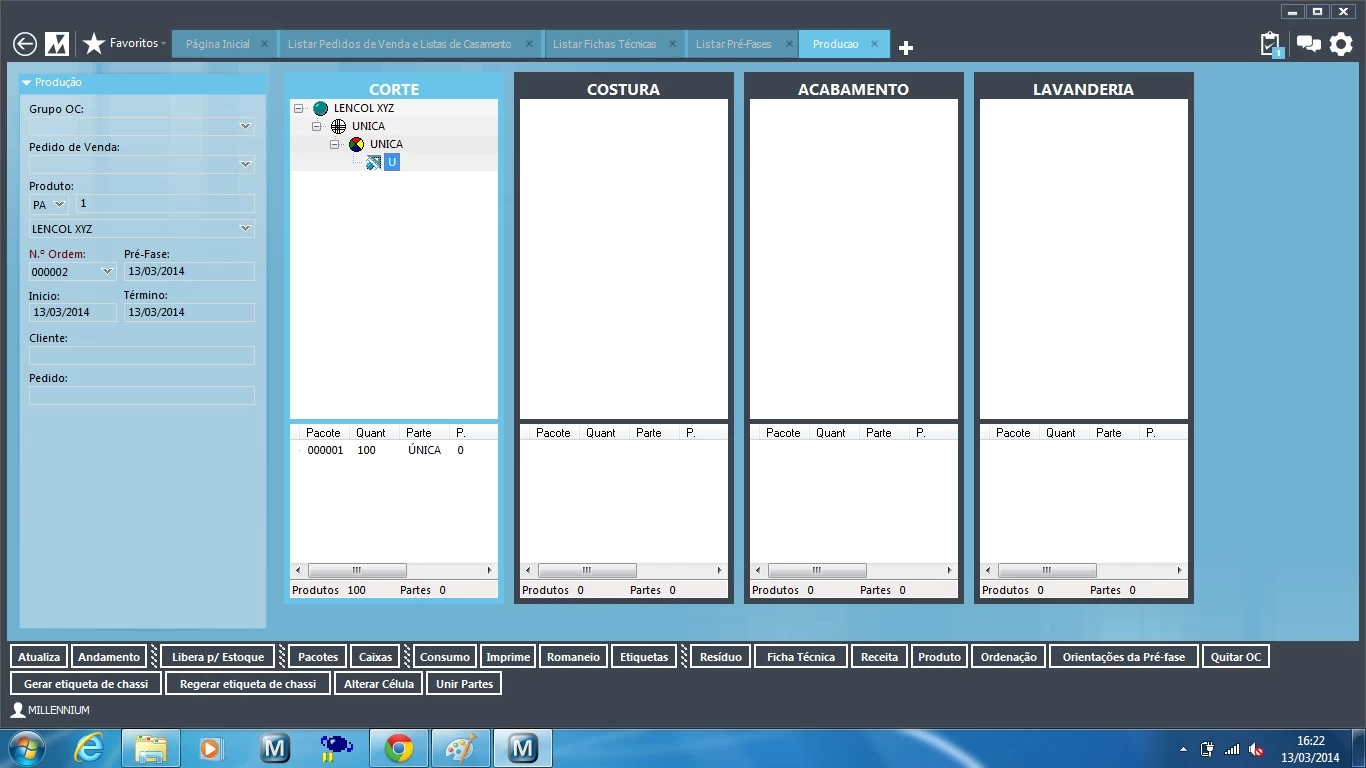This screenshot has width=1366, height=768.
Task: Select package 000001 row in CORTE
Action: click(x=325, y=451)
